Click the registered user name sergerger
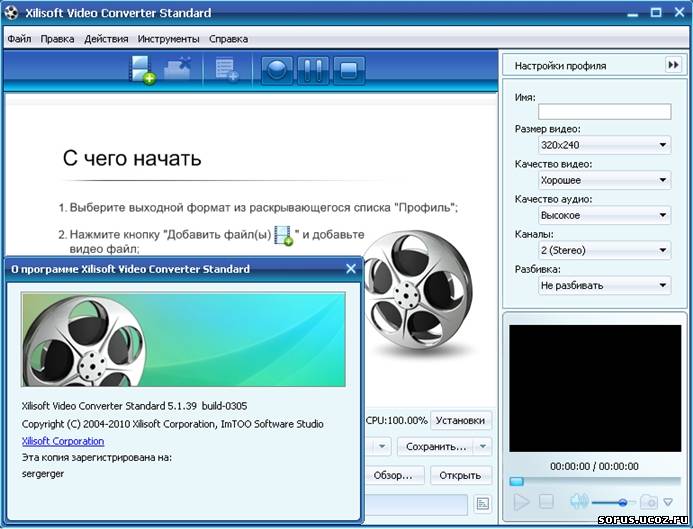 (43, 473)
